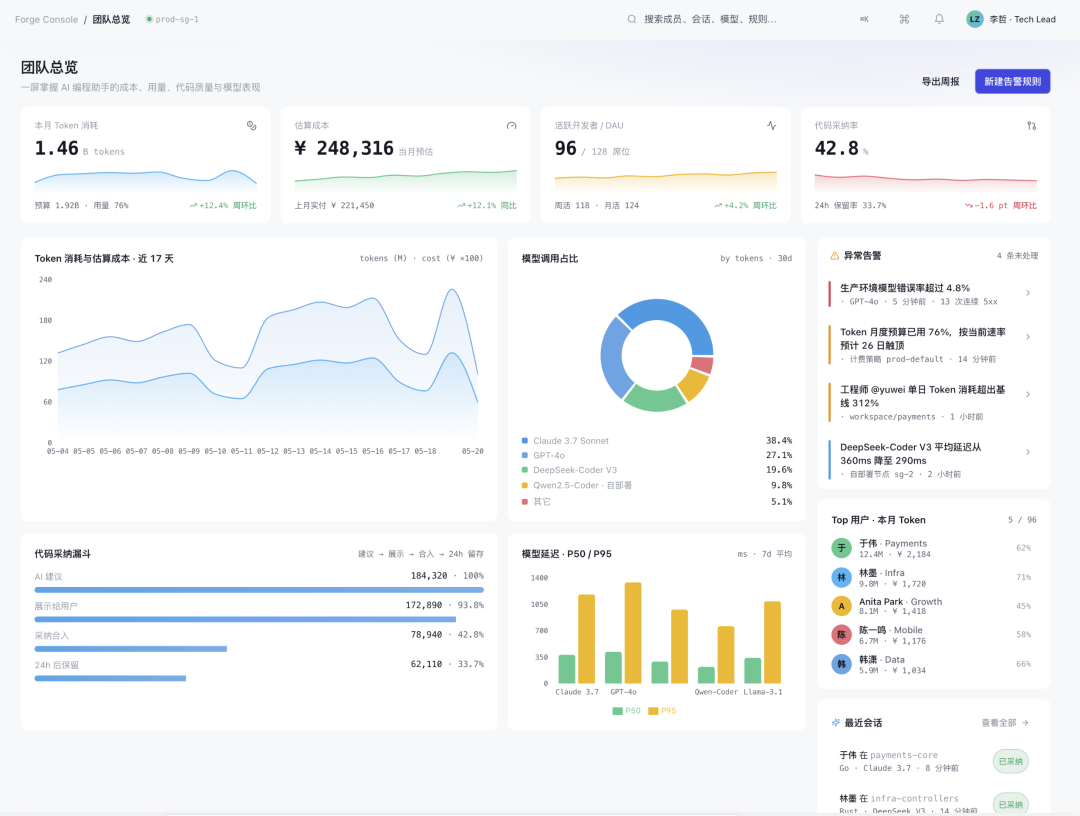Click the active developers pulse icon
The image size is (1080, 816).
(x=771, y=125)
